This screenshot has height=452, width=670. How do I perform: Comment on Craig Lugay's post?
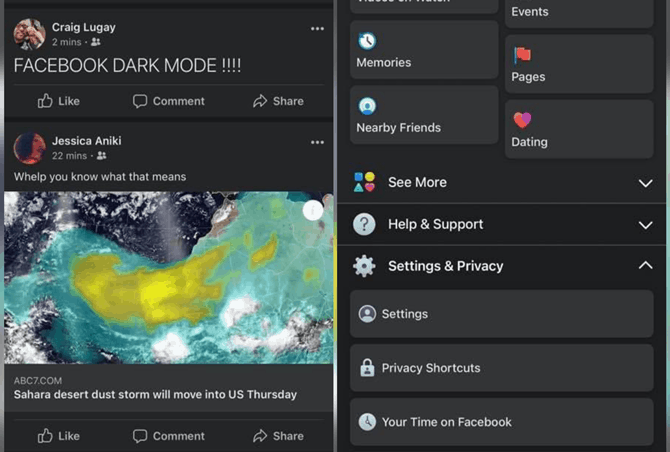(169, 101)
